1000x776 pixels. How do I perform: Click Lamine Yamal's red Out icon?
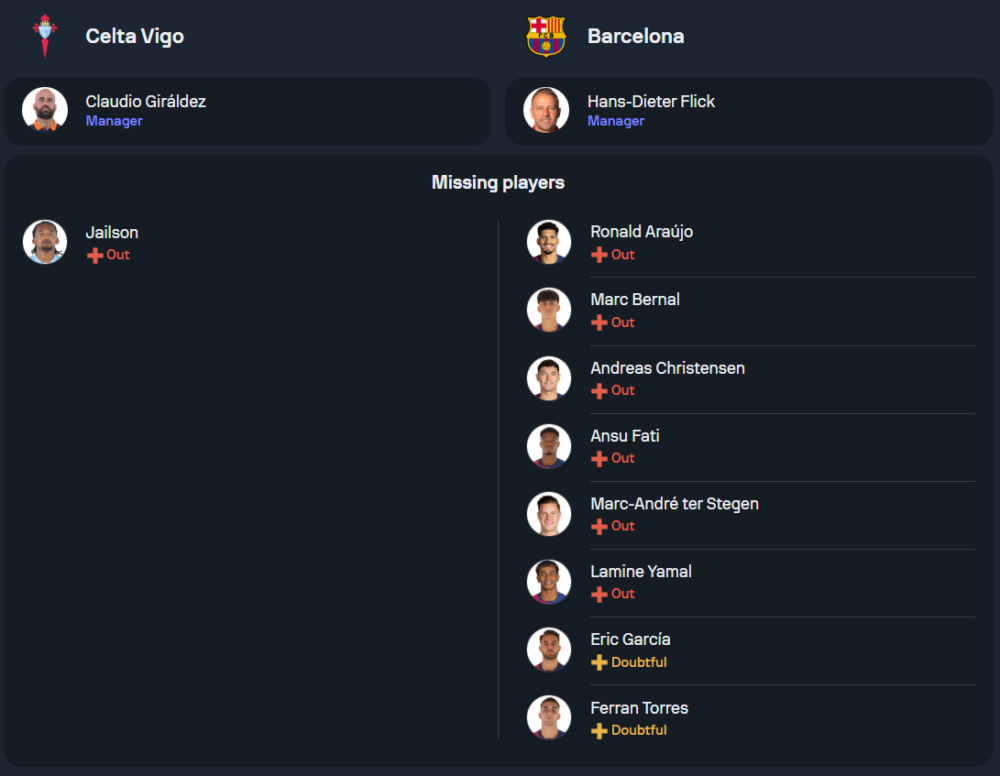click(x=599, y=595)
